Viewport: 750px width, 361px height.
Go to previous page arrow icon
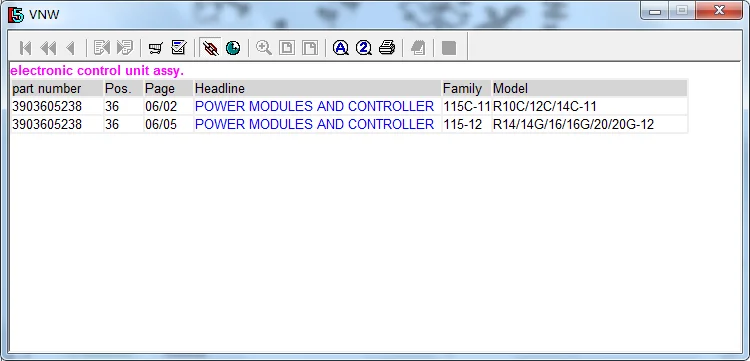(x=71, y=48)
